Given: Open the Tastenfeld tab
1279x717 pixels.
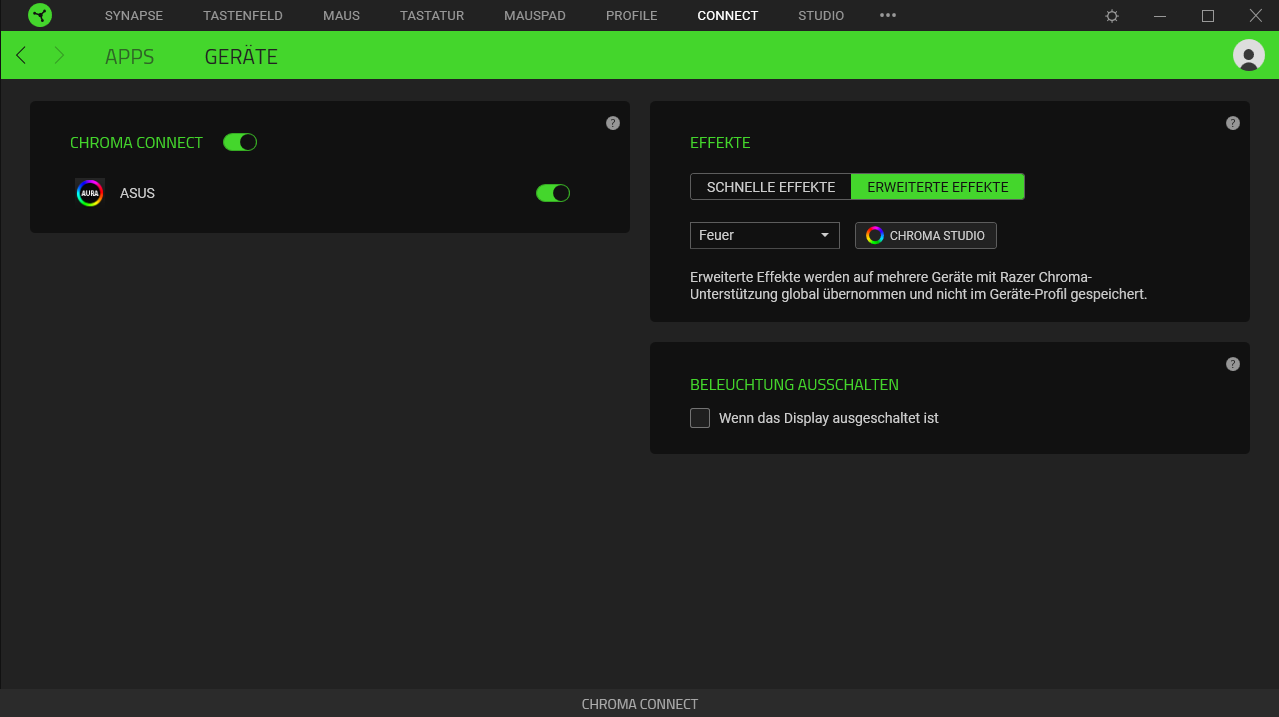Looking at the screenshot, I should click(243, 16).
